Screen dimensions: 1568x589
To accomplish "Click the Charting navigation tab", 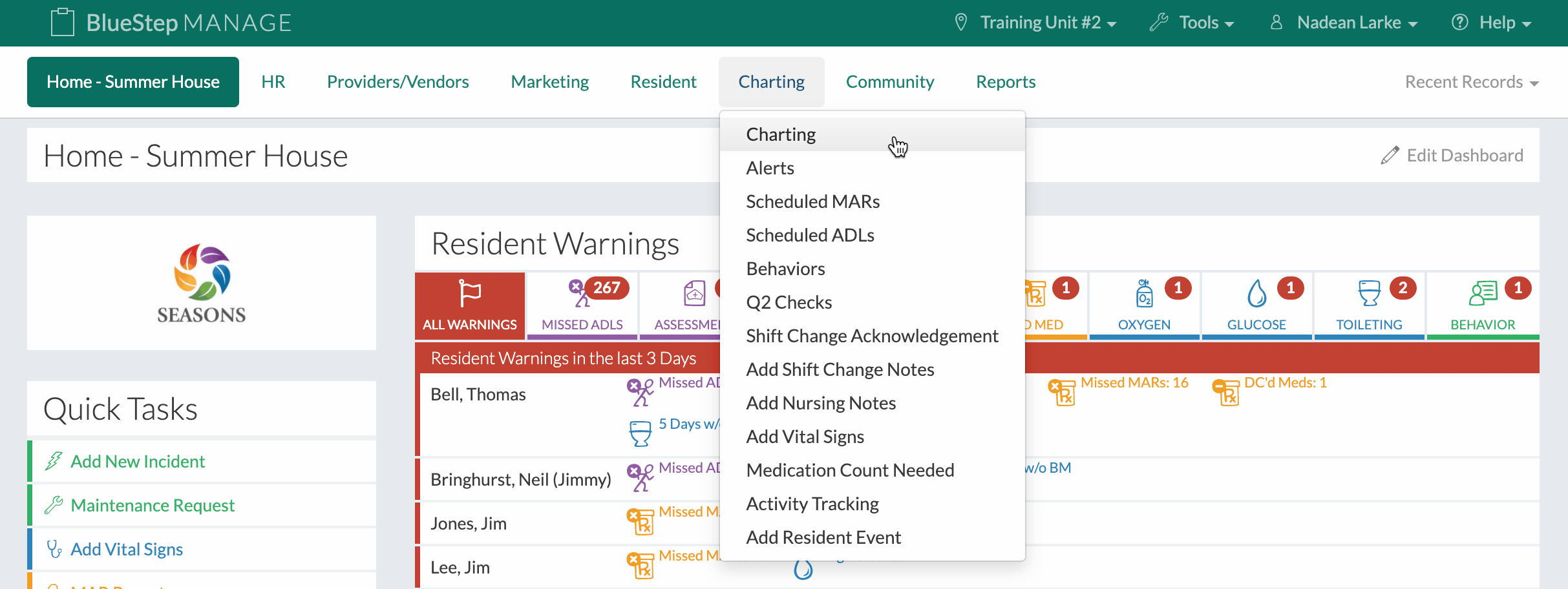I will click(x=772, y=82).
